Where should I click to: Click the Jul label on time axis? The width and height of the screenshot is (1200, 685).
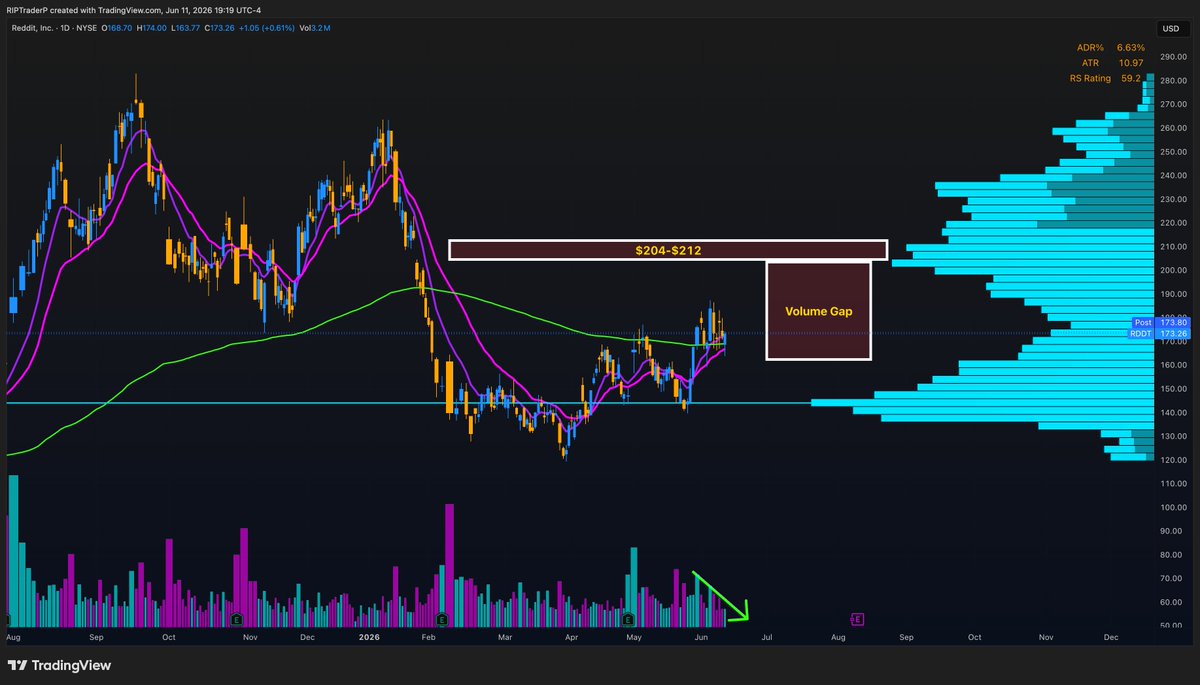[x=767, y=637]
